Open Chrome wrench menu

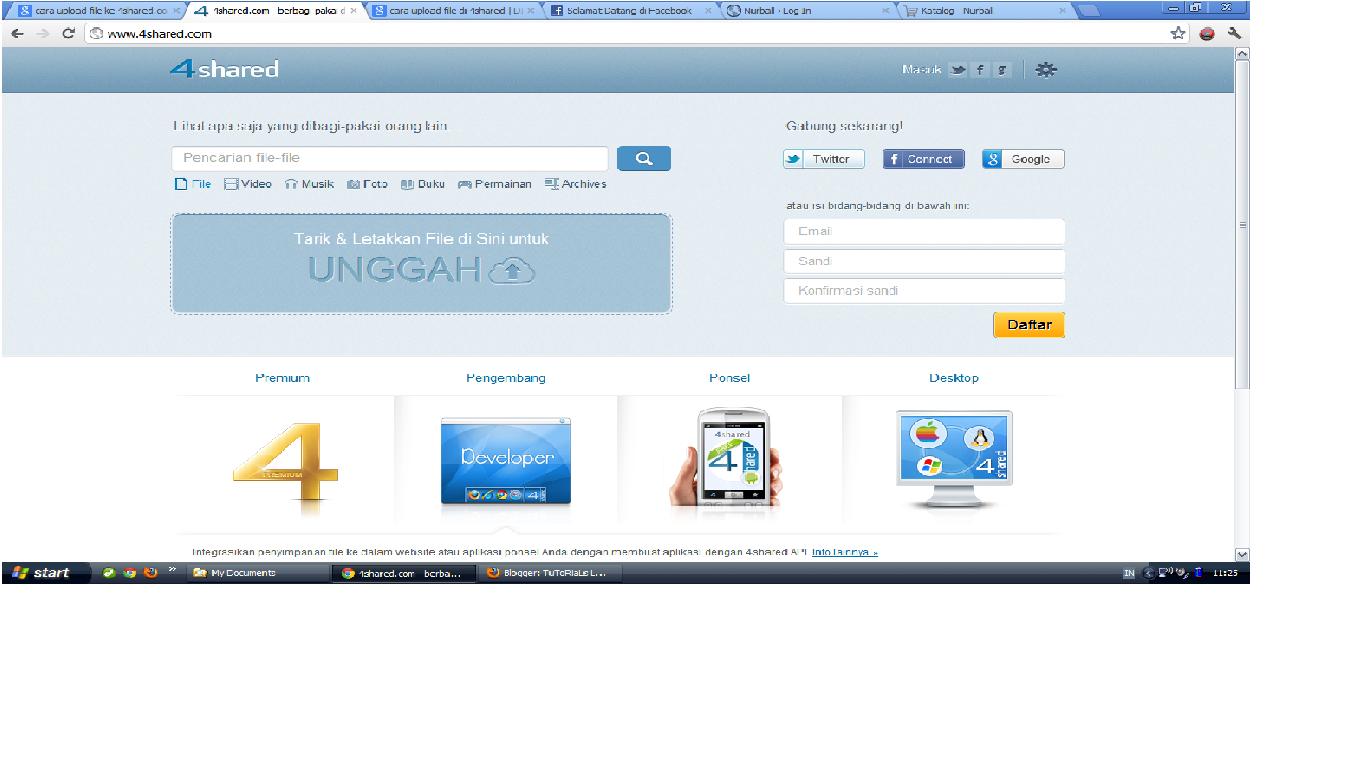(x=1235, y=33)
